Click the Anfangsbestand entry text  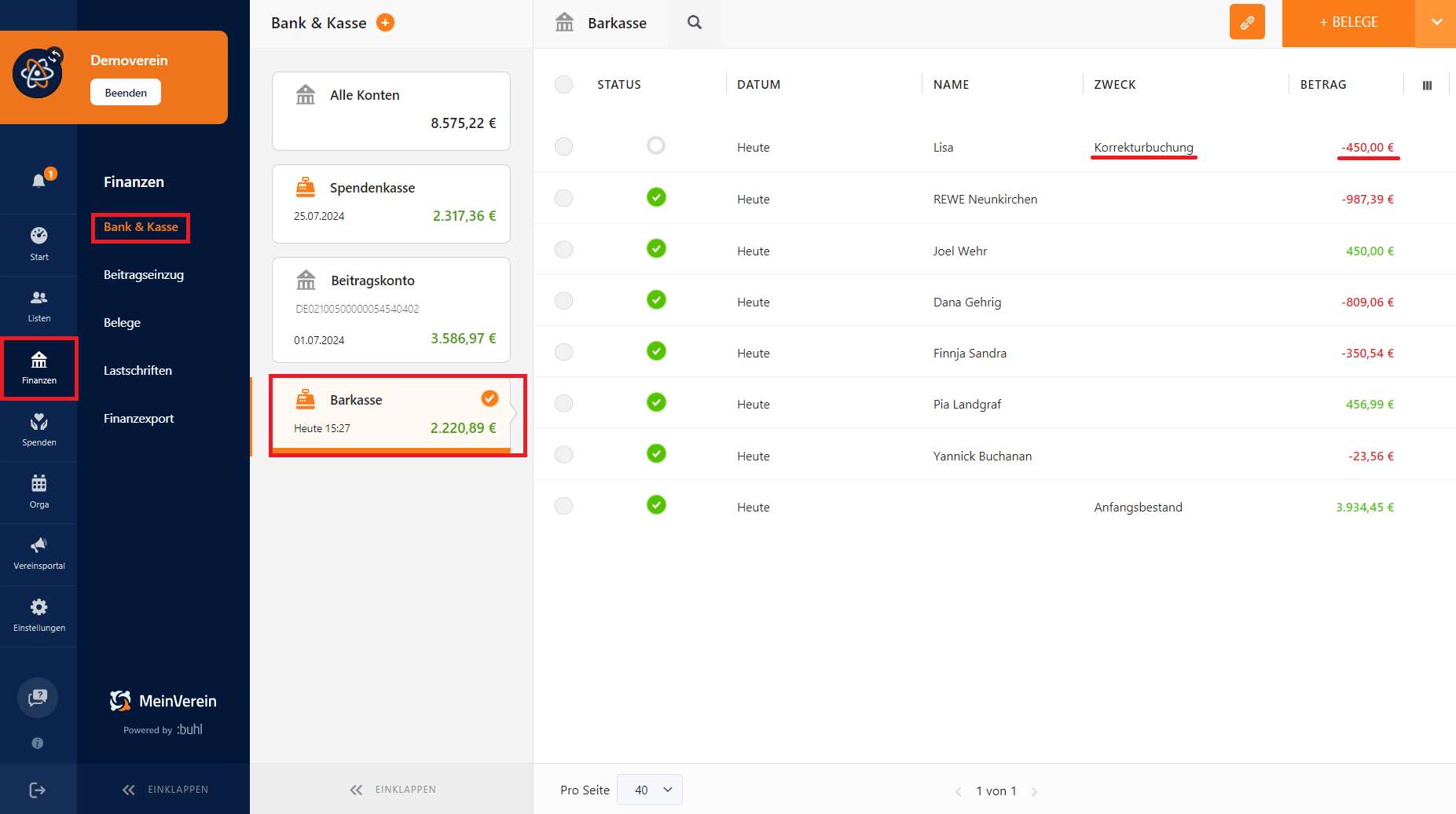tap(1138, 508)
